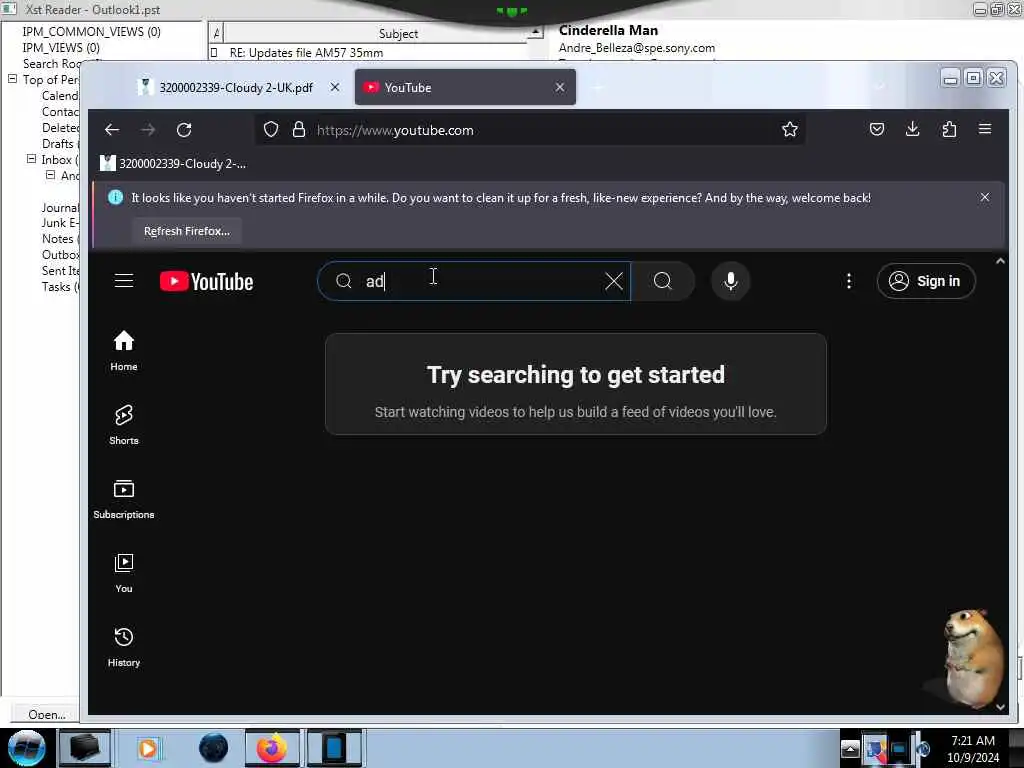The width and height of the screenshot is (1024, 768).
Task: Open the Windows Start menu
Action: (x=26, y=748)
